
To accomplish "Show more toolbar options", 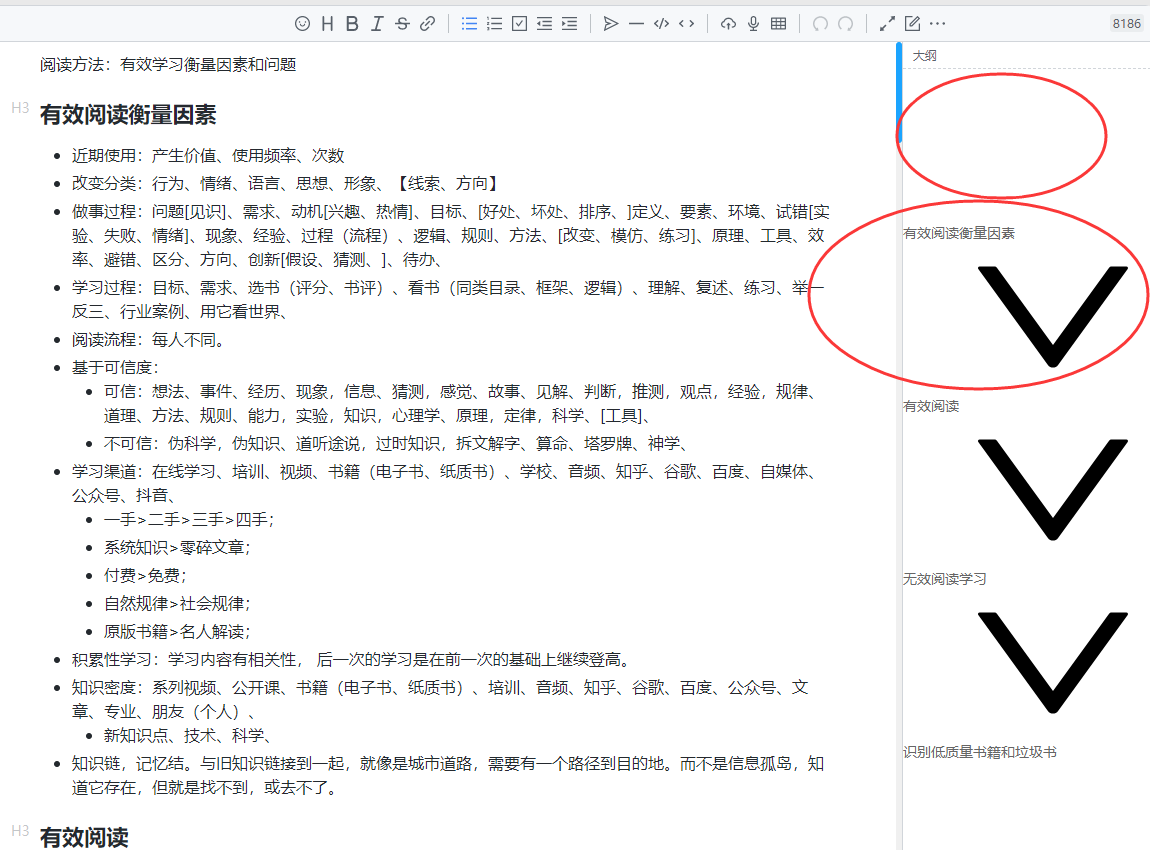I will pyautogui.click(x=937, y=23).
